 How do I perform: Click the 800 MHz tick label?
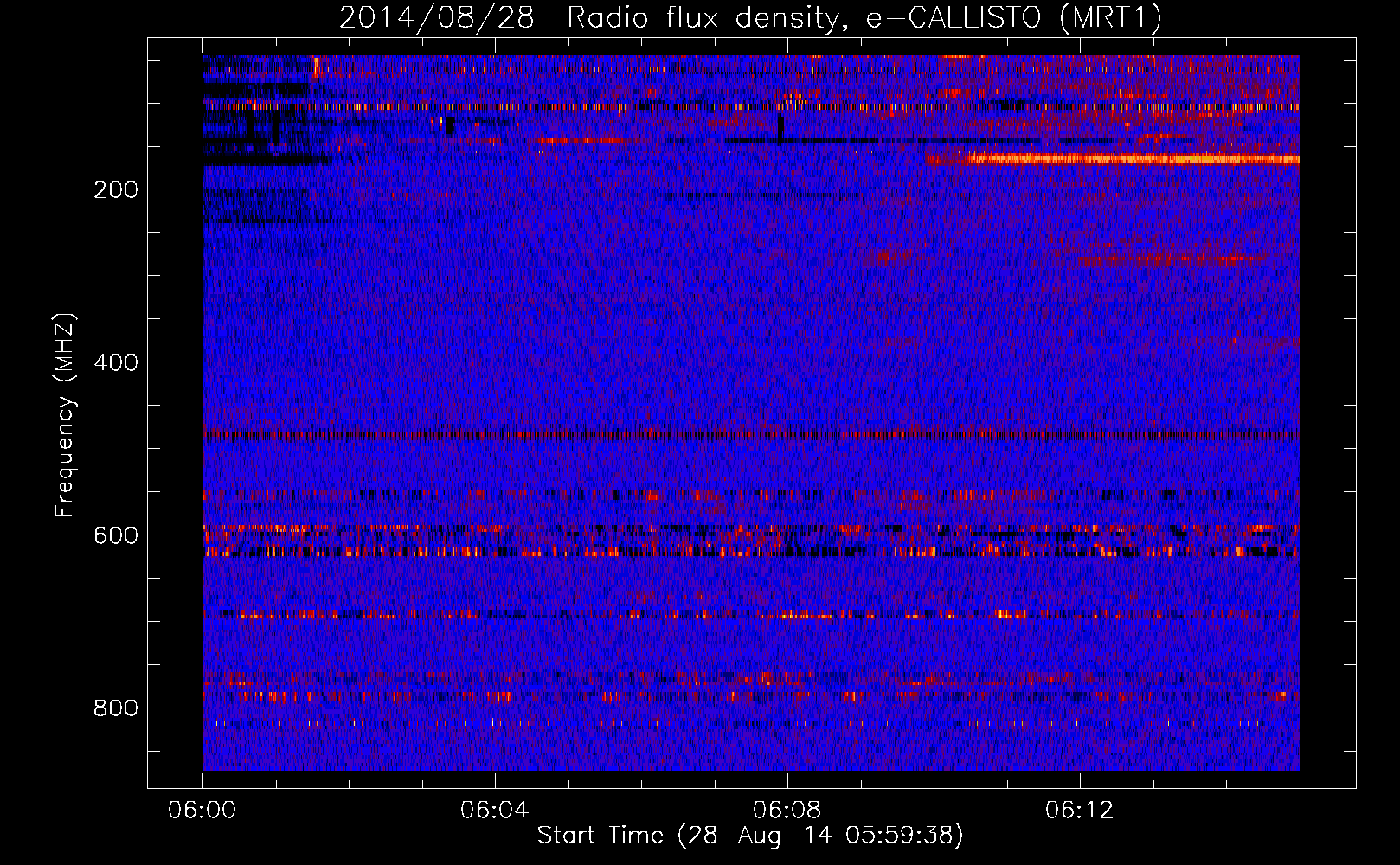116,708
